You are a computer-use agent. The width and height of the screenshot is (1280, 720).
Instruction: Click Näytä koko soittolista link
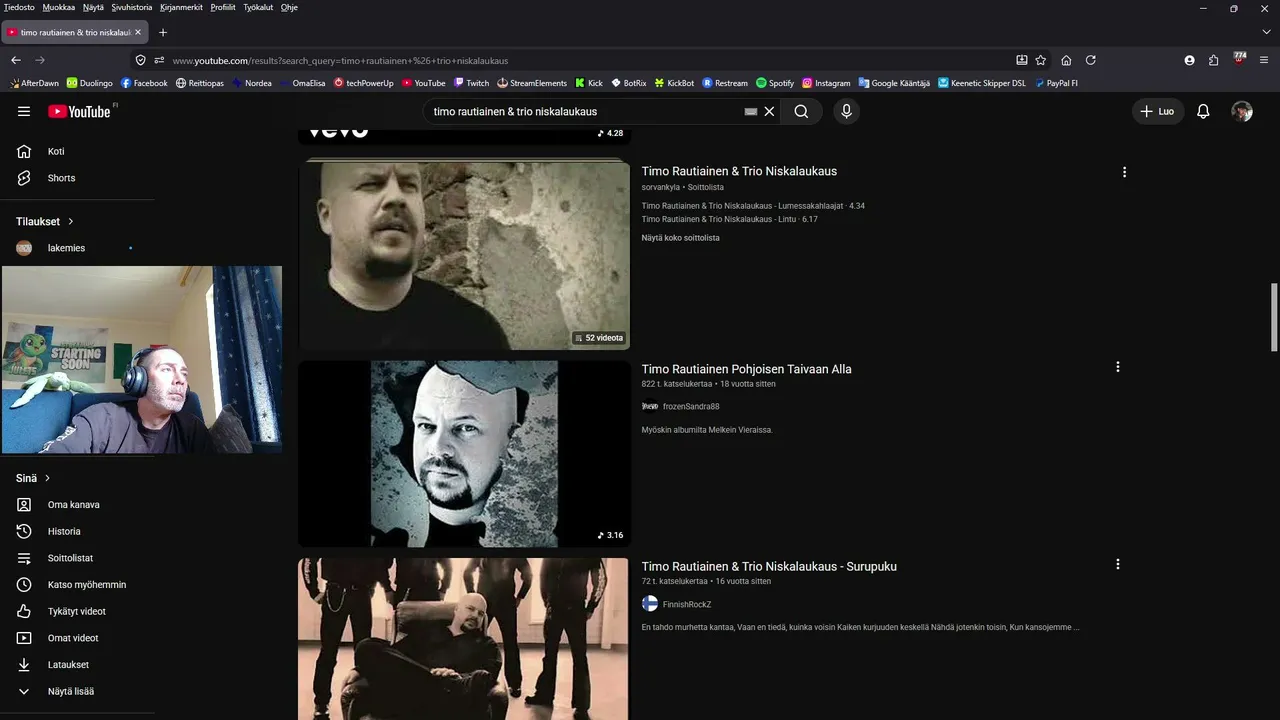point(681,238)
